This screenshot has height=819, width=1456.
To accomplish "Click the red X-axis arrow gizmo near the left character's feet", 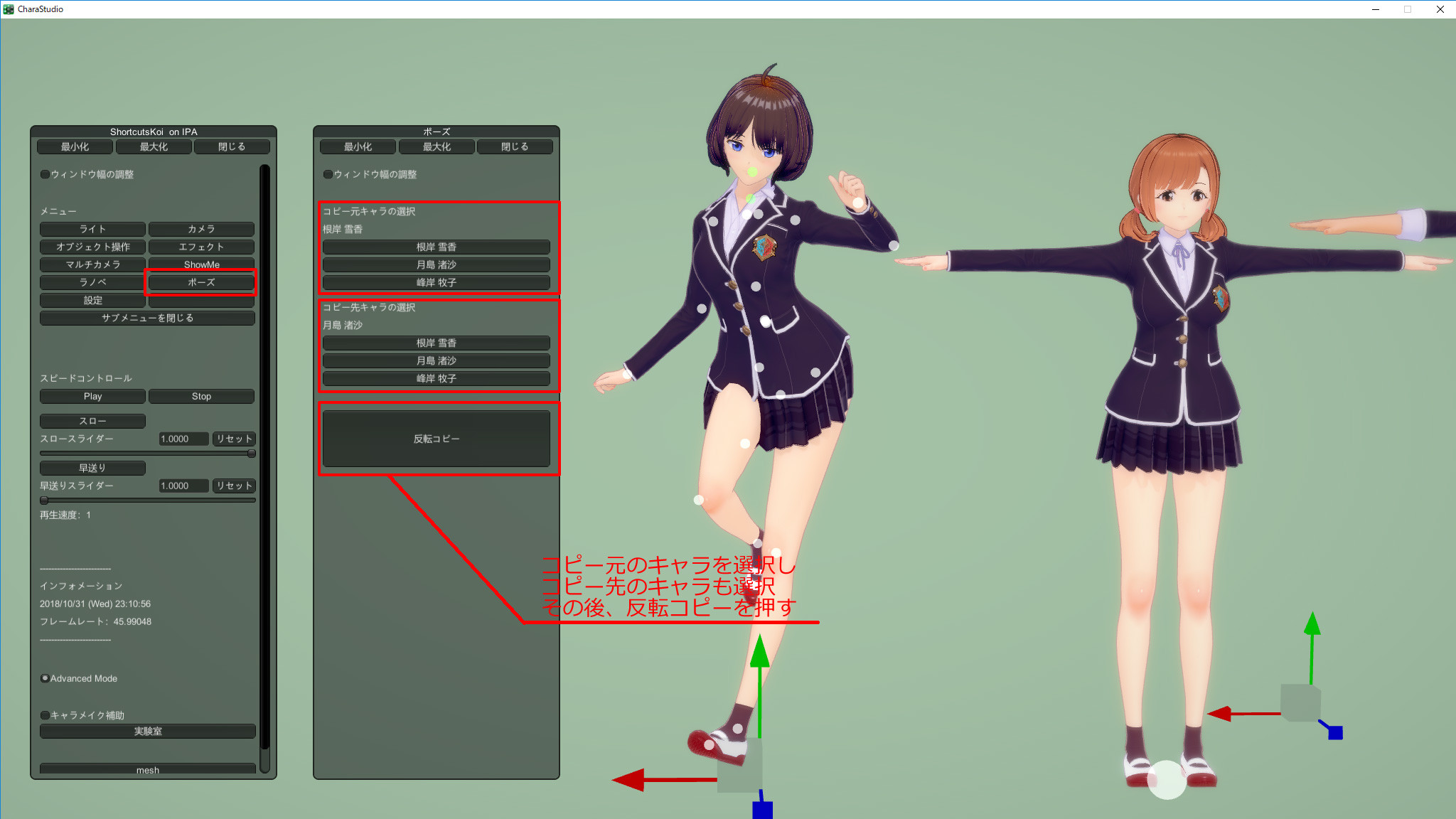I will (x=630, y=780).
